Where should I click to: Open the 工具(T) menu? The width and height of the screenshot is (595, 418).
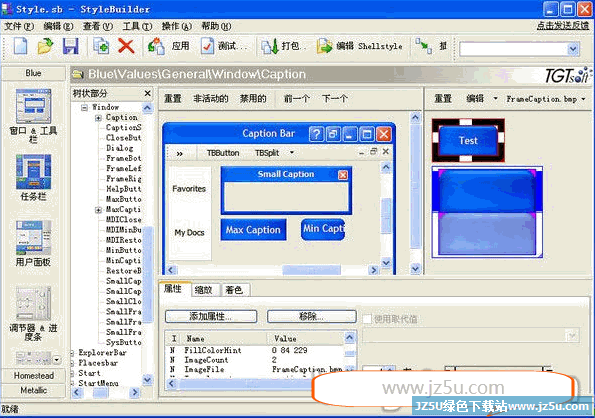[137, 26]
